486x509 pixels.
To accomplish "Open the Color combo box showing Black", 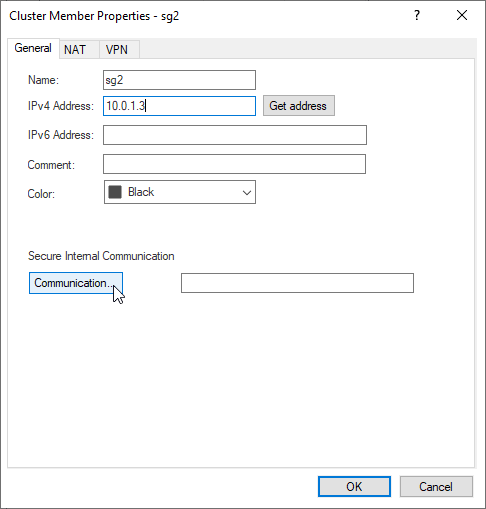I will click(180, 192).
